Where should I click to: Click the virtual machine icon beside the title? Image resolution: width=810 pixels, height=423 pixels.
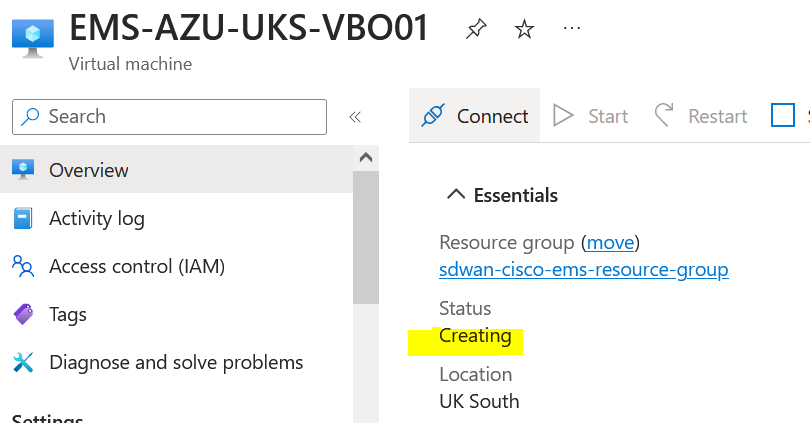coord(33,38)
